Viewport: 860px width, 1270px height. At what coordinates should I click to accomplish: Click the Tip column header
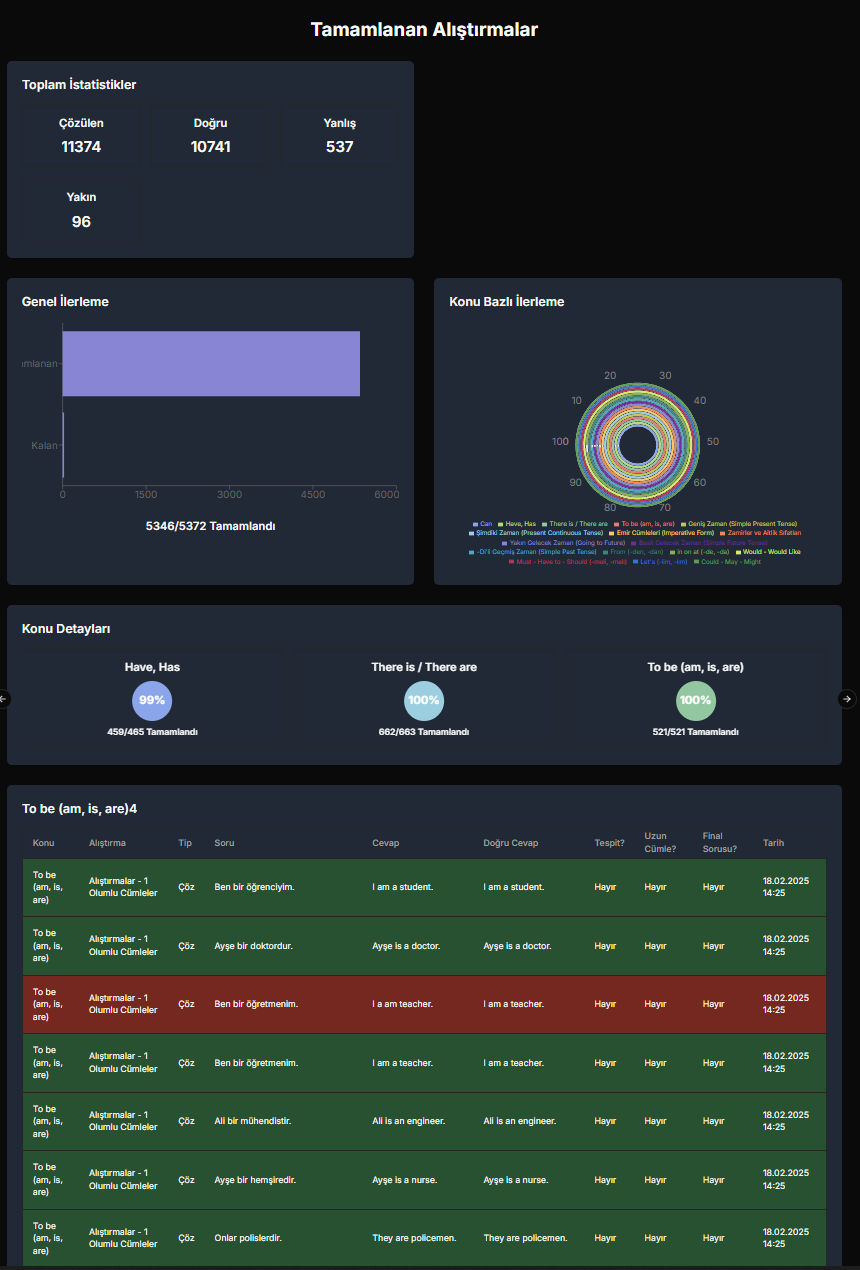pos(184,843)
